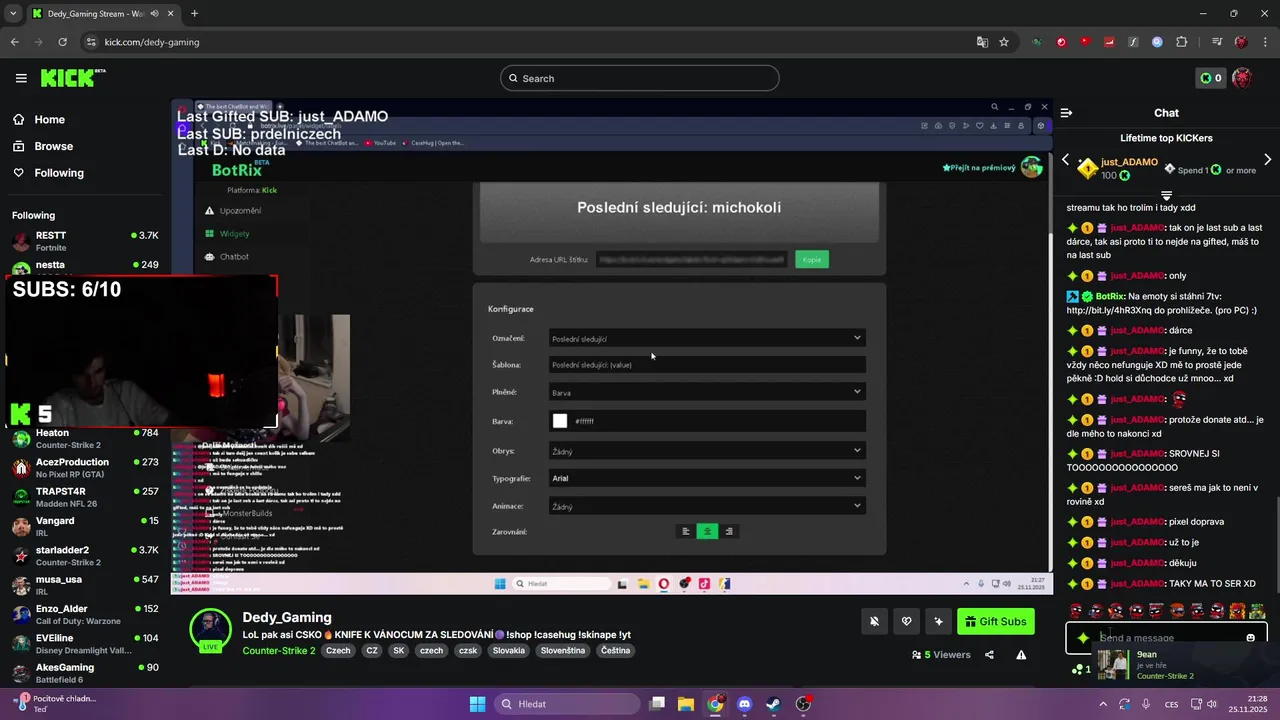1280x720 pixels.
Task: Open Typografie Arial dropdown in BotRix
Action: [707, 478]
